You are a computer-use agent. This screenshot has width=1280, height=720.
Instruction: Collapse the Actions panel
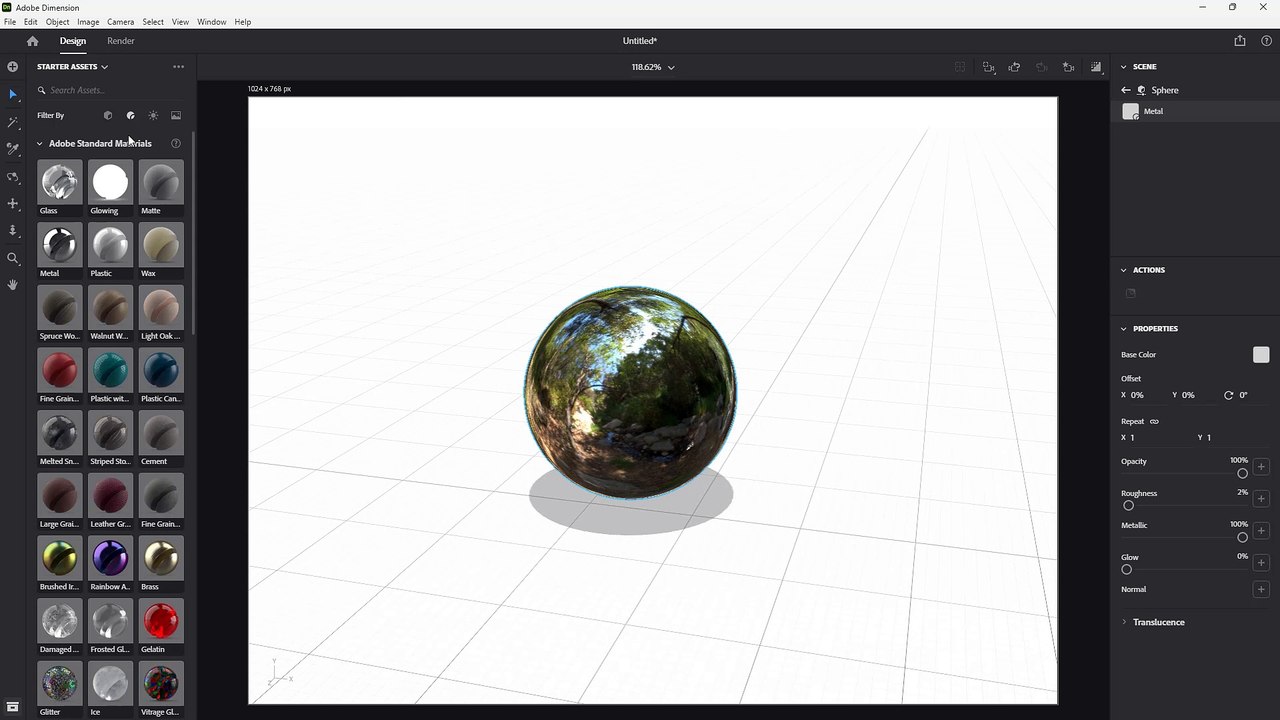coord(1124,270)
